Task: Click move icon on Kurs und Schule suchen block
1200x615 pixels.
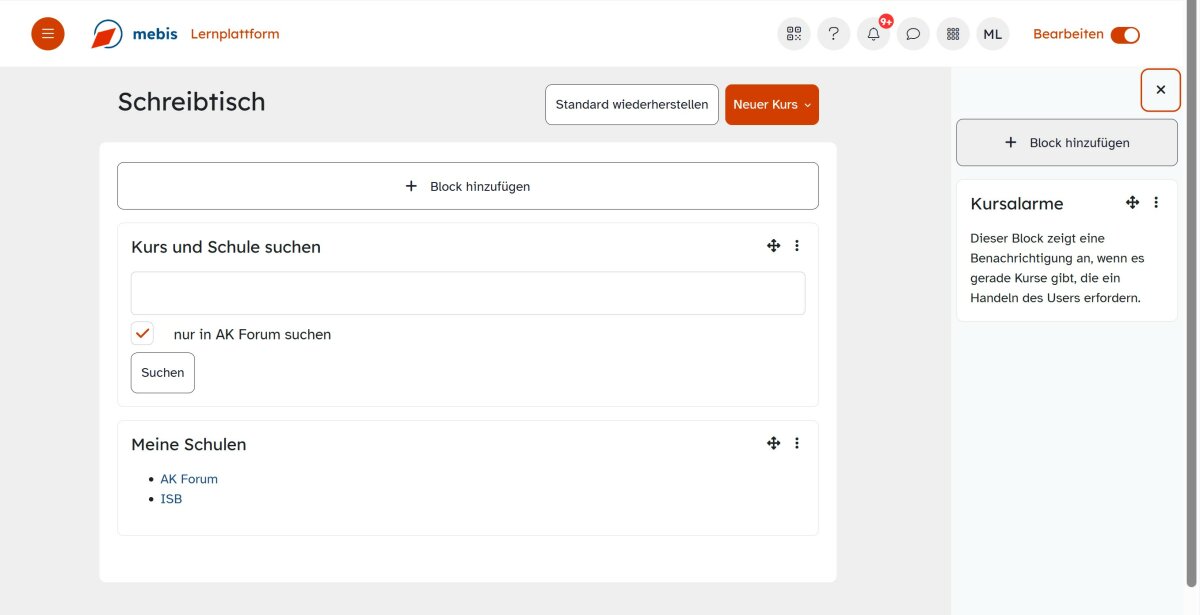Action: tap(773, 246)
